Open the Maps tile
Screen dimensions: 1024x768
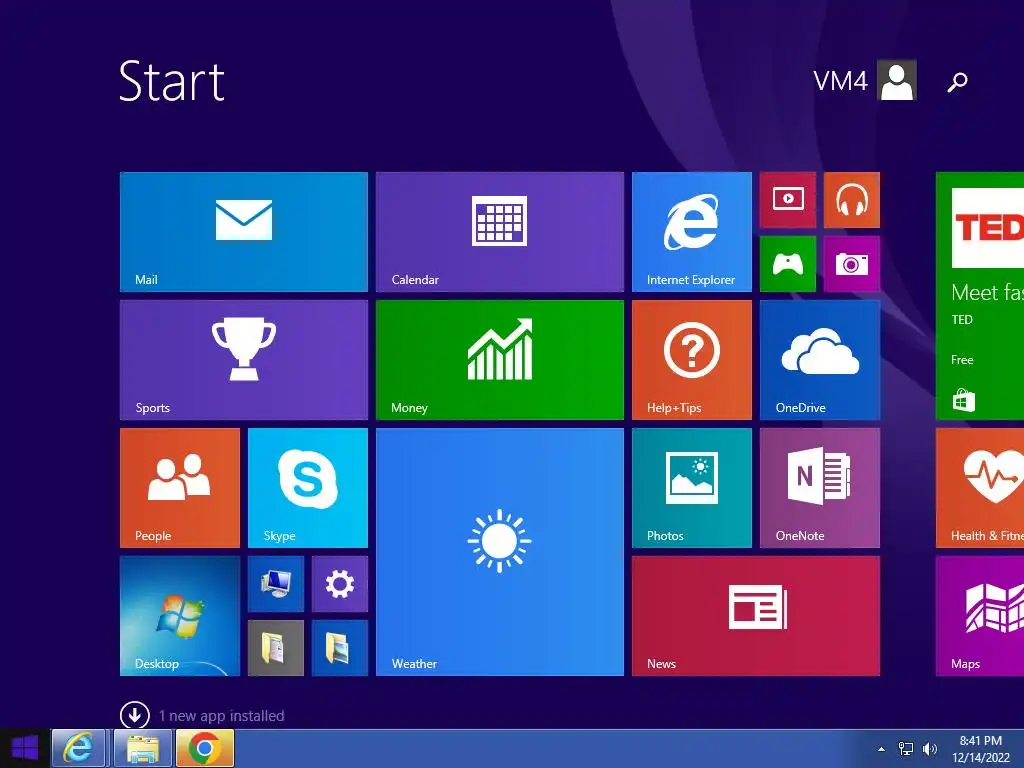point(980,616)
